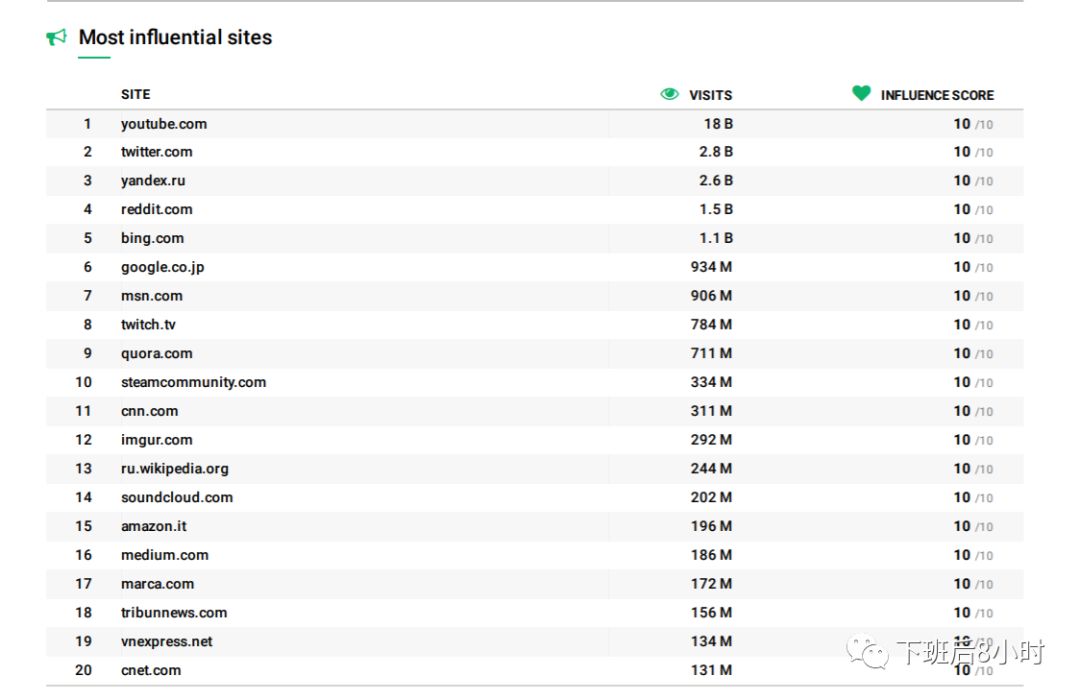Click the "292 M" visits cell
The height and width of the screenshot is (700, 1080).
[712, 440]
